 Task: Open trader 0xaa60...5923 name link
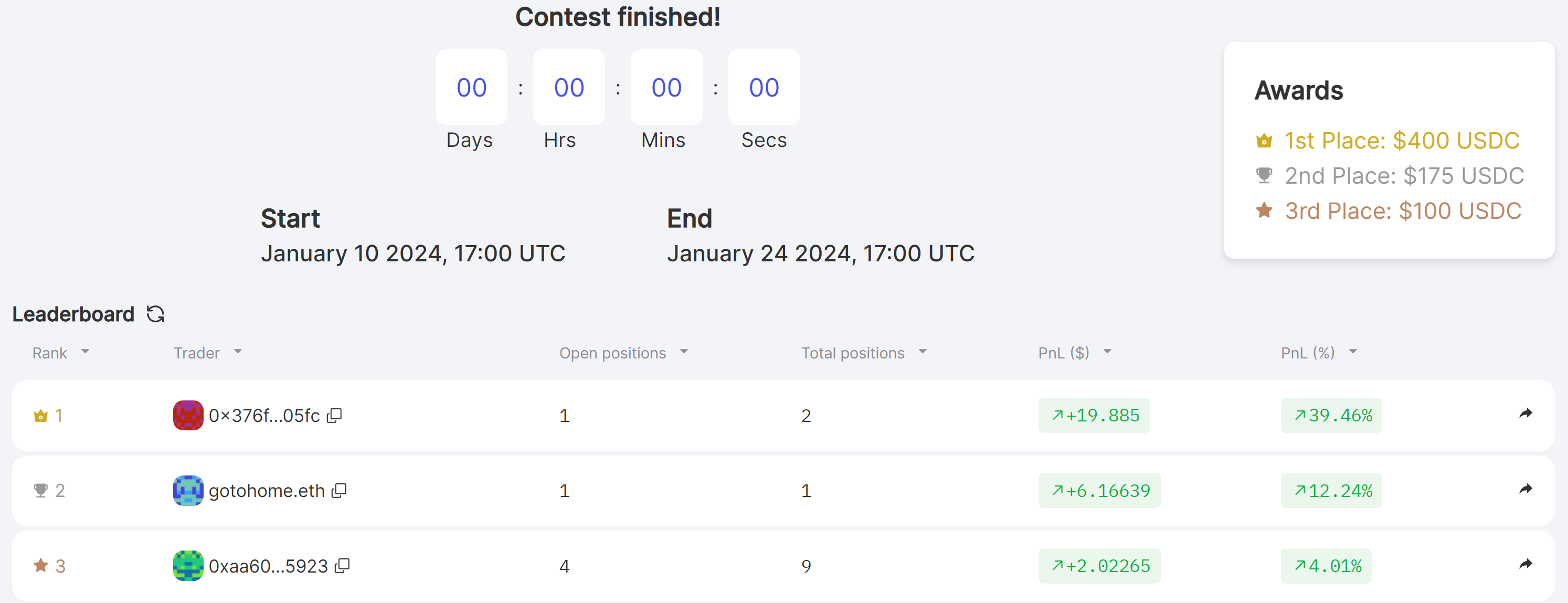click(268, 566)
